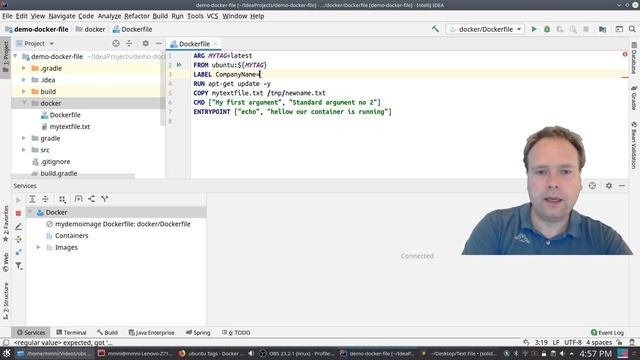Expand the src folder

tap(24, 150)
